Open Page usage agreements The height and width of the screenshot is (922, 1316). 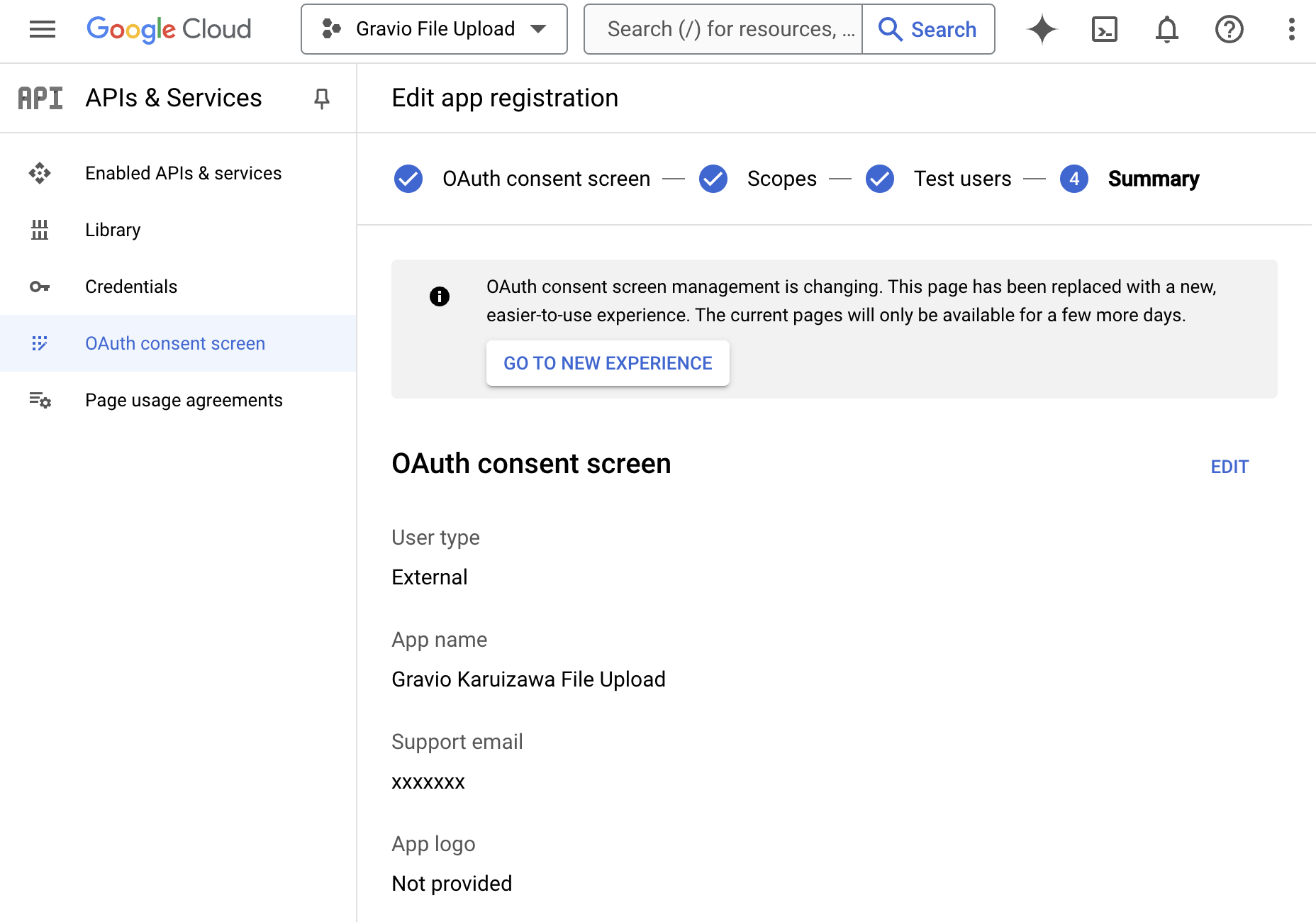tap(178, 400)
